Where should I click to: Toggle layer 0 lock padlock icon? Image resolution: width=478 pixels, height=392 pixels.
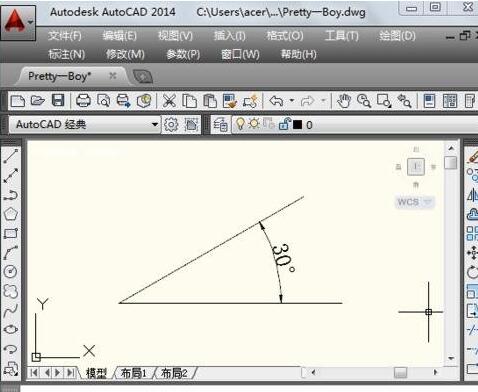pyautogui.click(x=285, y=124)
